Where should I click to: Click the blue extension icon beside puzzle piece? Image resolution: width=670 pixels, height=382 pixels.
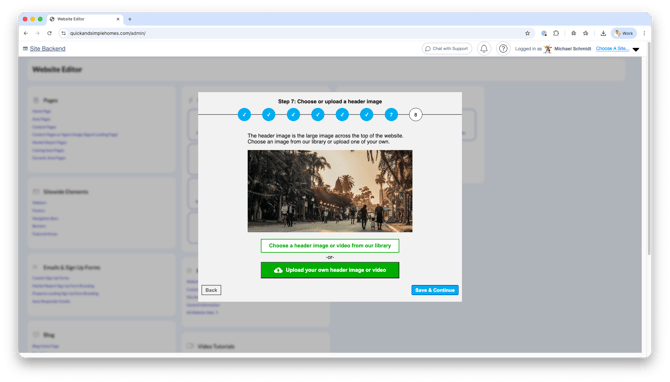pos(544,33)
